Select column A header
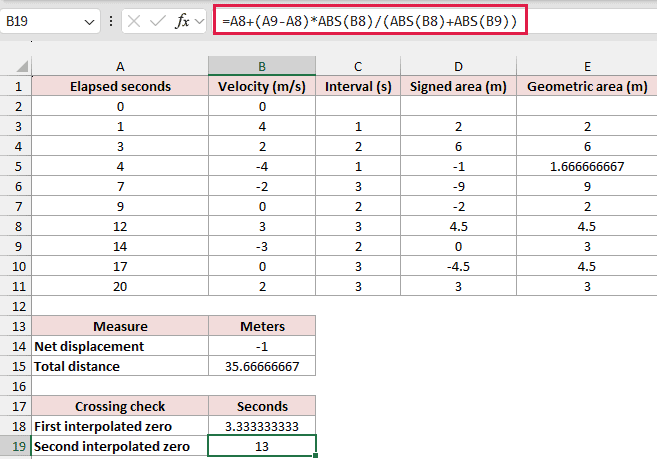The image size is (657, 459). pyautogui.click(x=120, y=66)
